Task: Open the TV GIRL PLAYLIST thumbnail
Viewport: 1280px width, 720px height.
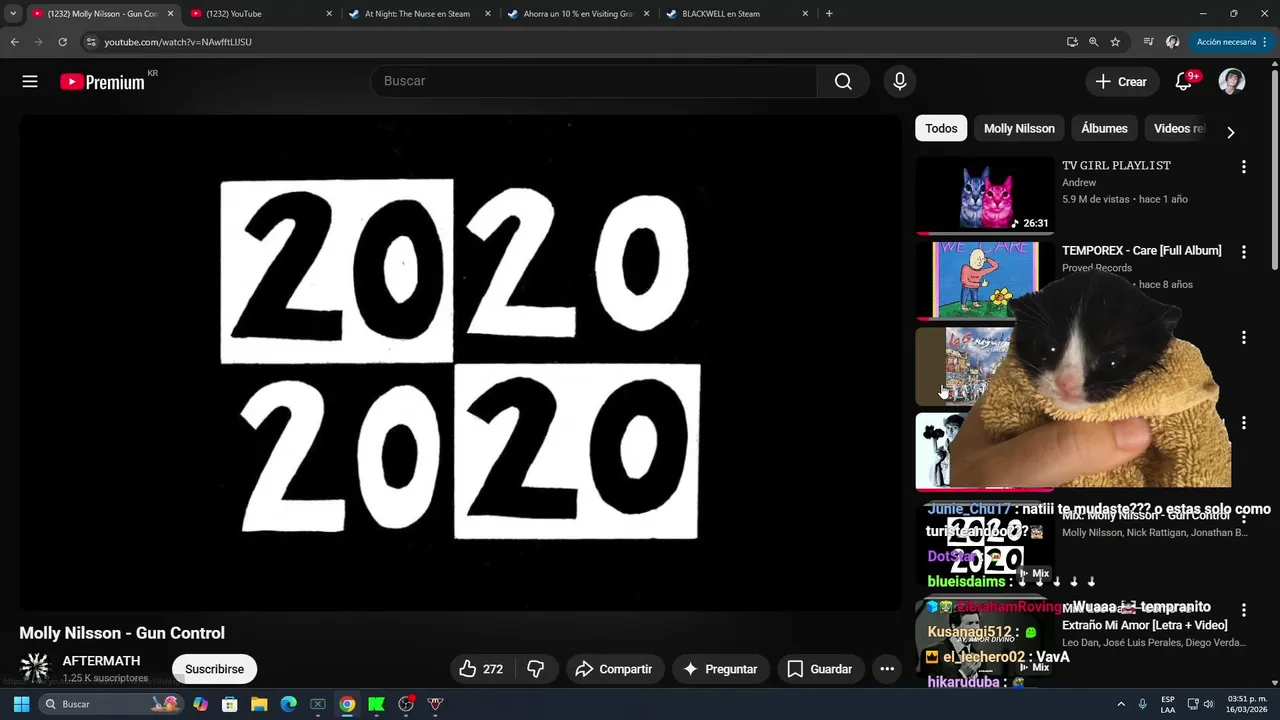Action: 985,196
